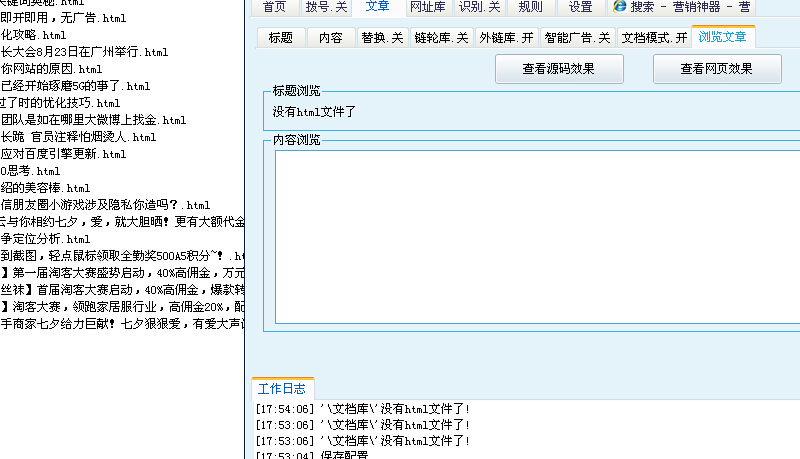
Task: Select the 网址库 tab
Action: pyautogui.click(x=428, y=6)
